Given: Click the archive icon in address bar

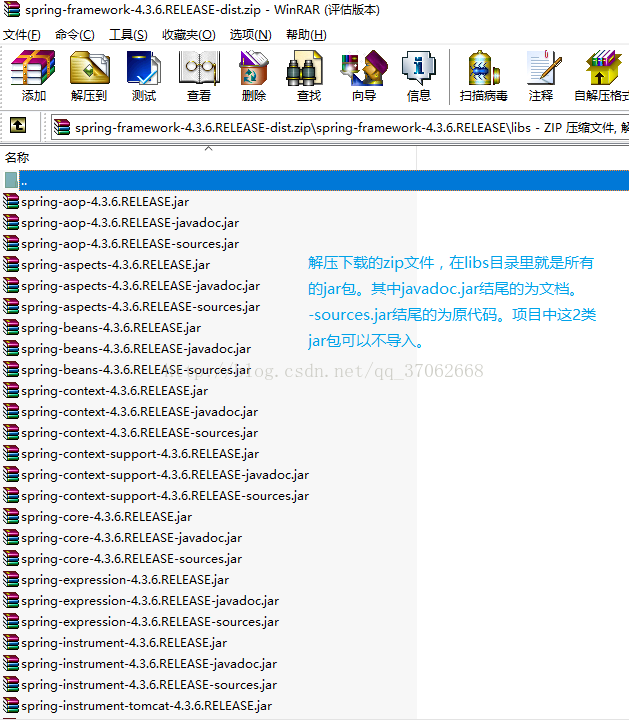Looking at the screenshot, I should (62, 127).
